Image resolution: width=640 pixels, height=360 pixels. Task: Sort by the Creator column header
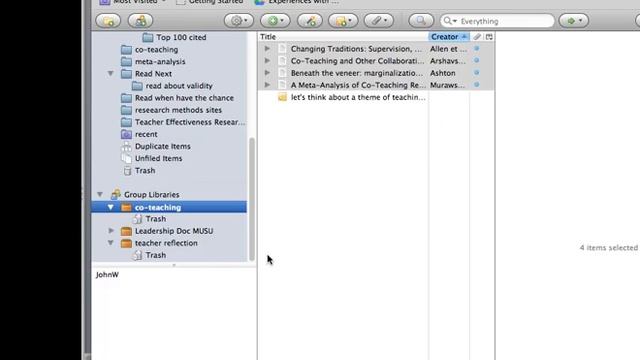449,37
